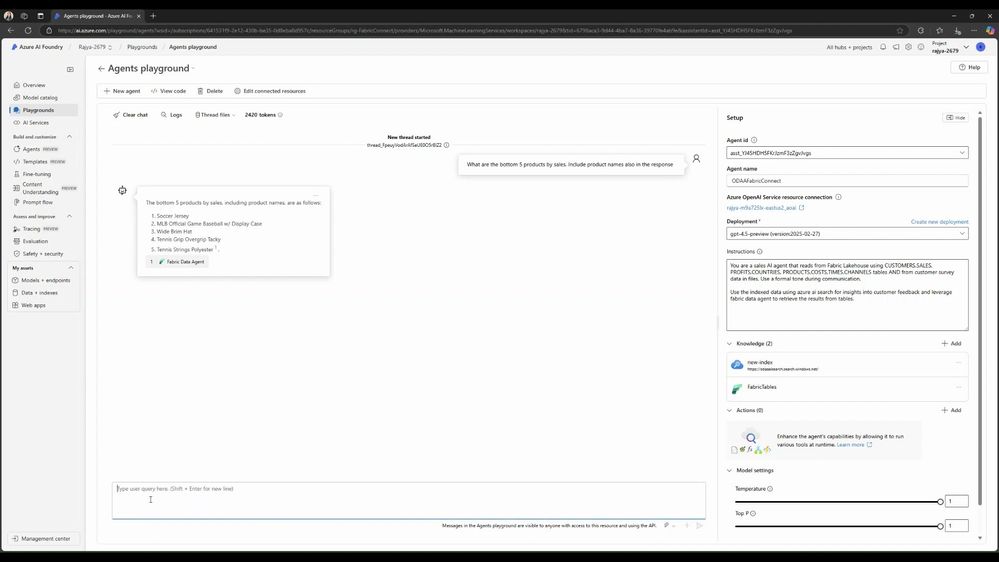Click the FabricTables Fabric icon
This screenshot has height=562, width=999.
[x=737, y=389]
